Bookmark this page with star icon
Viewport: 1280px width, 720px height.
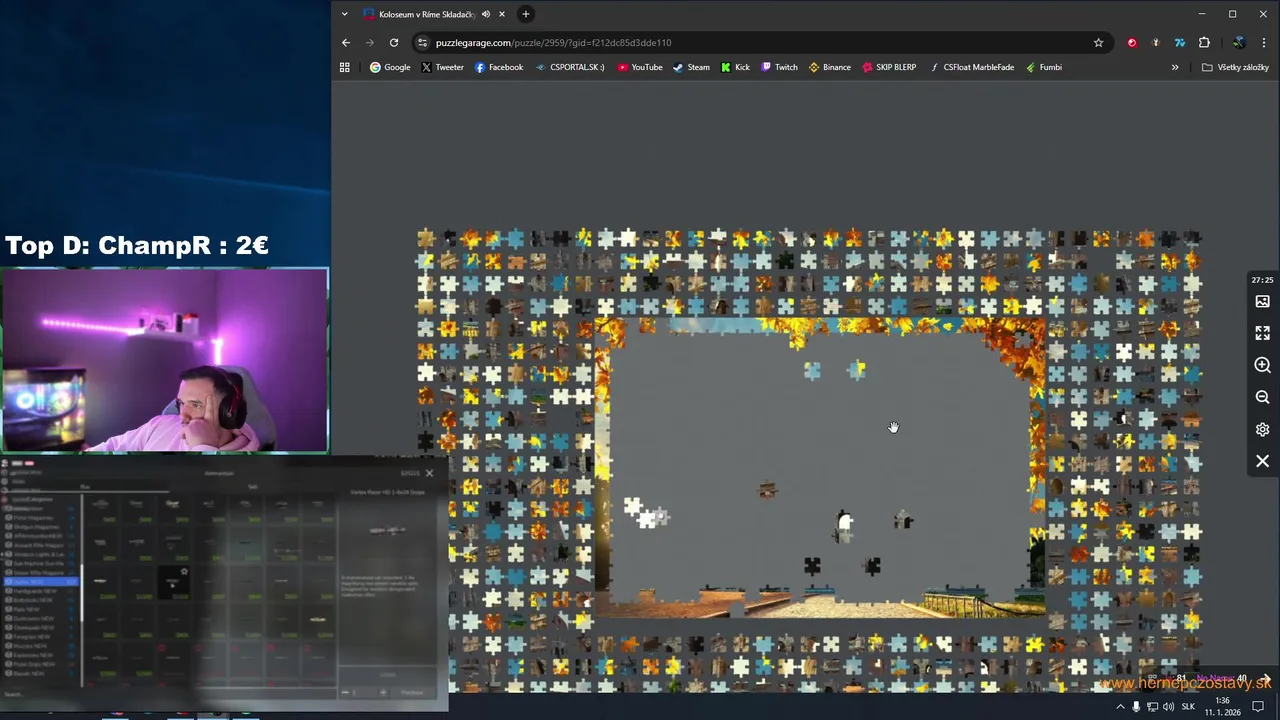(x=1098, y=43)
